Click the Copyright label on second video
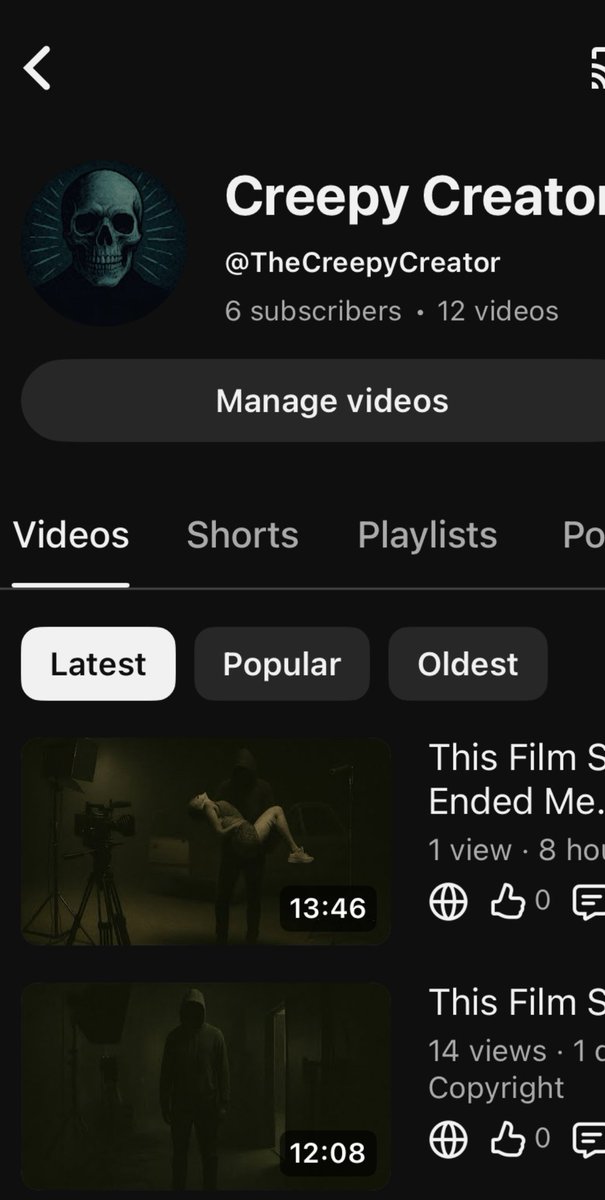605x1200 pixels. pos(496,1088)
